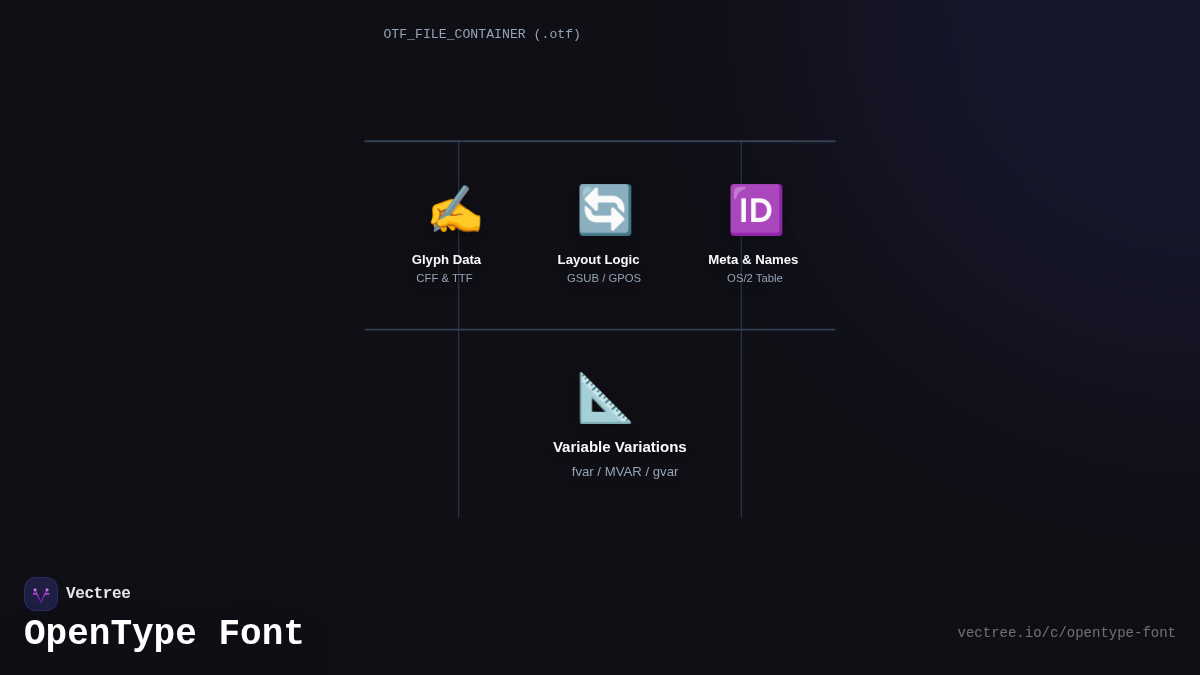Image resolution: width=1200 pixels, height=675 pixels.
Task: Click the Vectree logo icon
Action: pyautogui.click(x=41, y=594)
